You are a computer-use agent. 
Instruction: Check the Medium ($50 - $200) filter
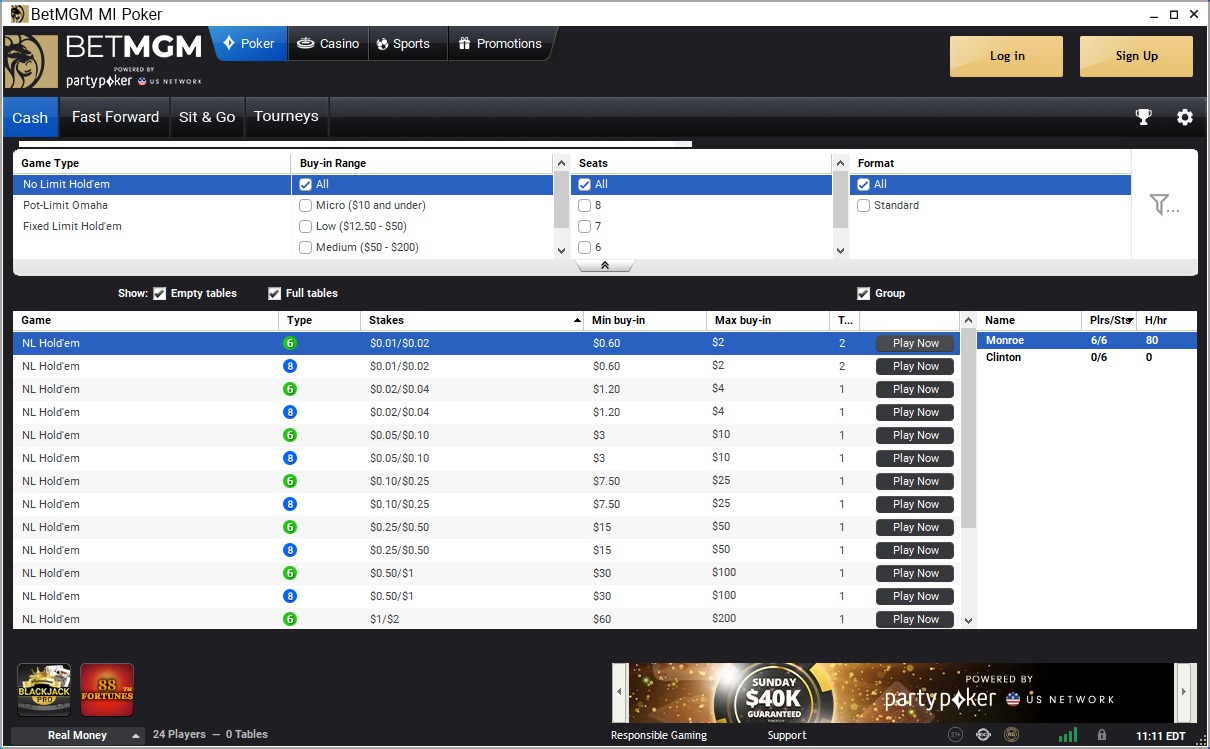[x=306, y=247]
